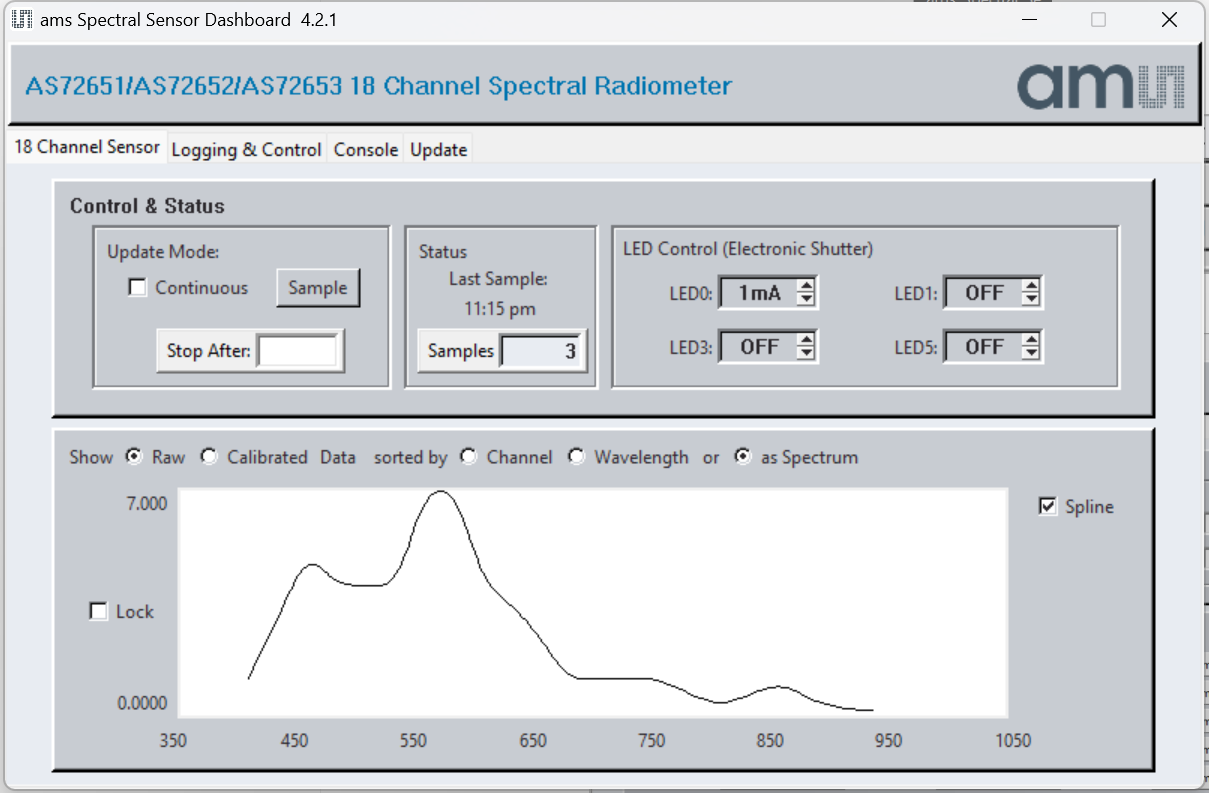Click LED1 spinner down arrow
1209x793 pixels.
pos(1031,300)
